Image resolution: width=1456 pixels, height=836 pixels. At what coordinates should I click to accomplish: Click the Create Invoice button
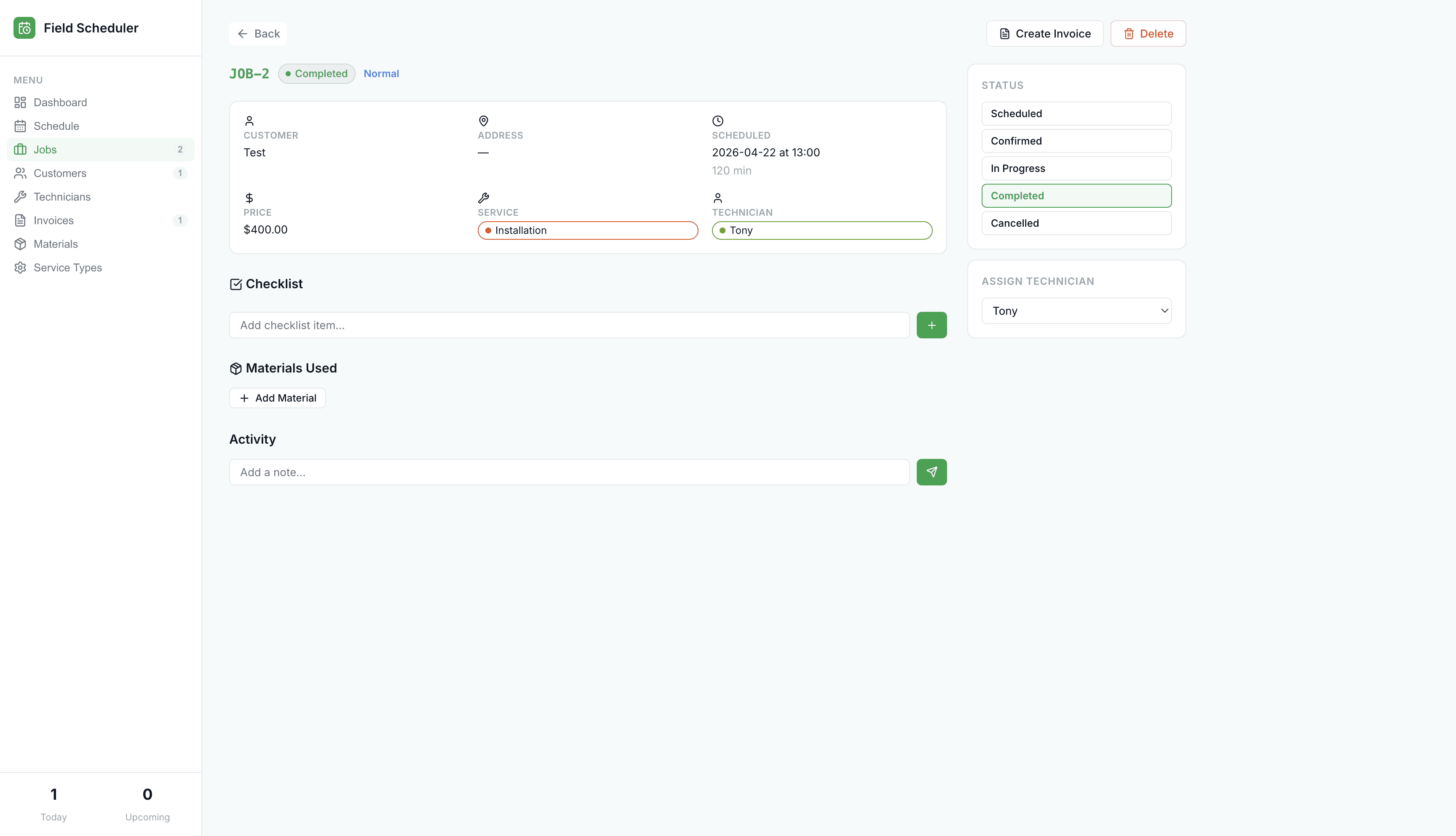click(1044, 34)
